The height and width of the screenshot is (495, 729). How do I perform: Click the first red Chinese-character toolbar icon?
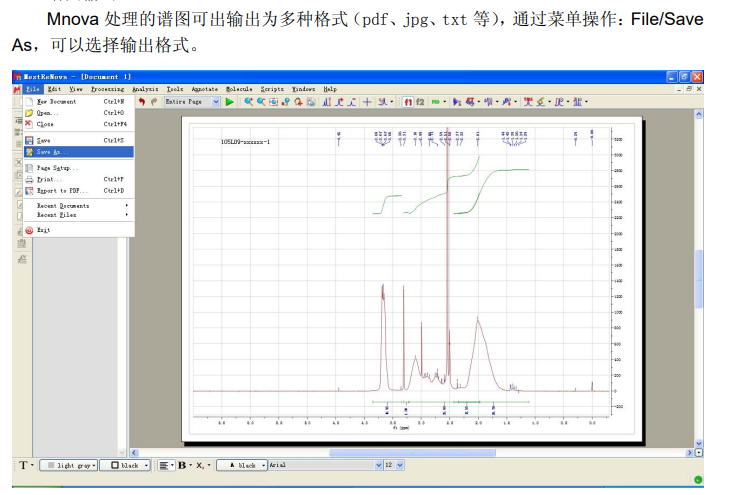pyautogui.click(x=528, y=102)
